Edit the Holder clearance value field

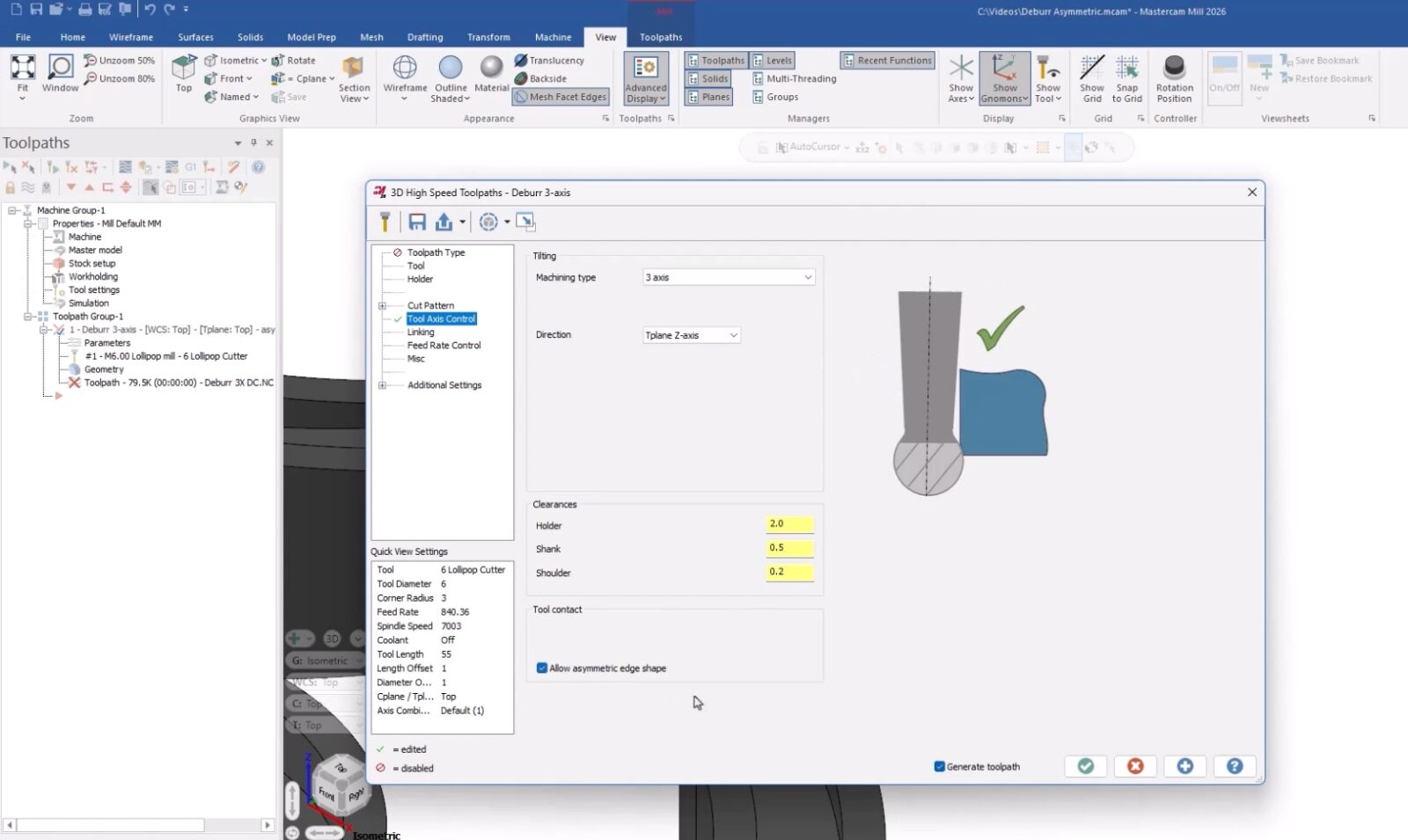(x=788, y=523)
